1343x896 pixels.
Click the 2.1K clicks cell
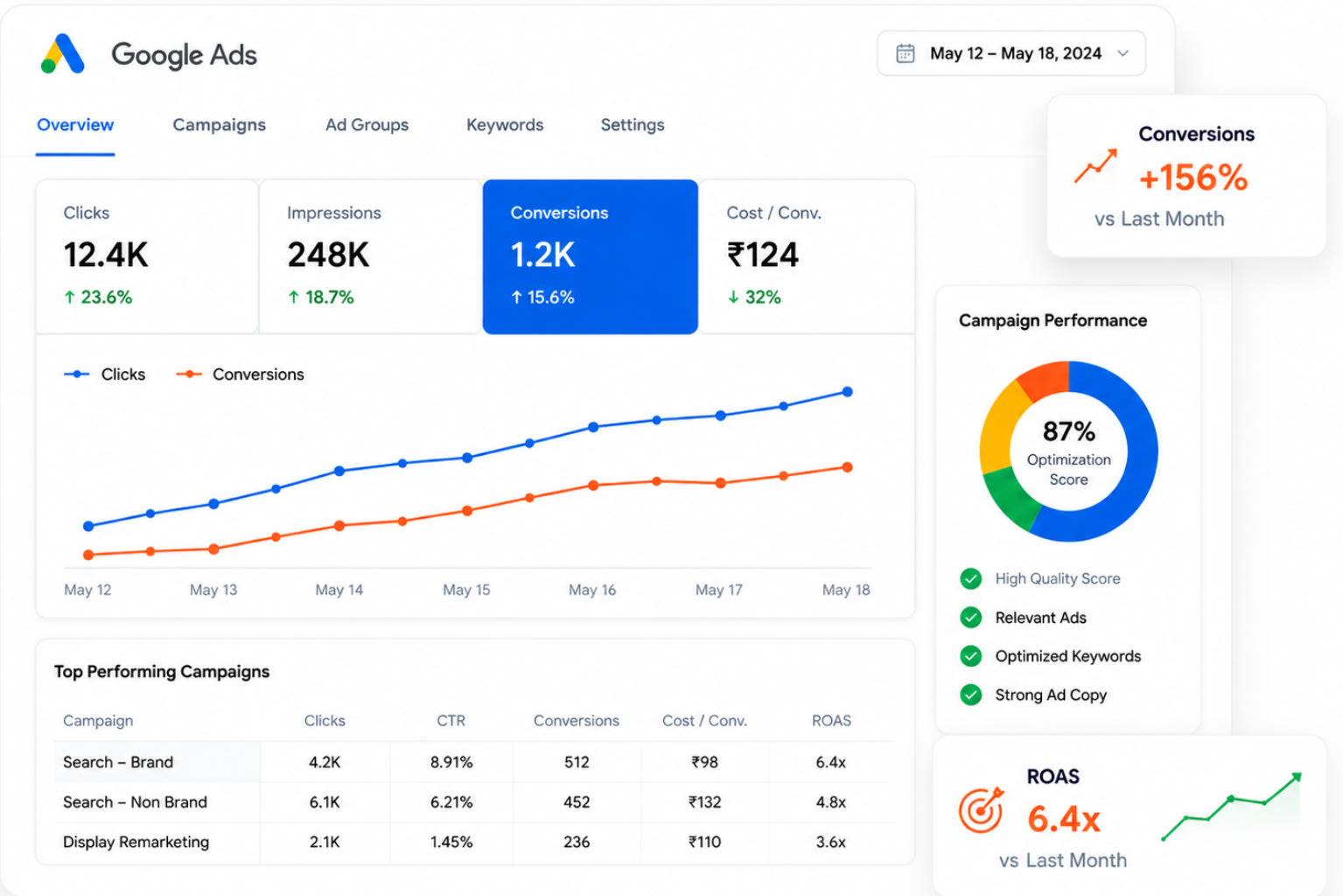(325, 842)
